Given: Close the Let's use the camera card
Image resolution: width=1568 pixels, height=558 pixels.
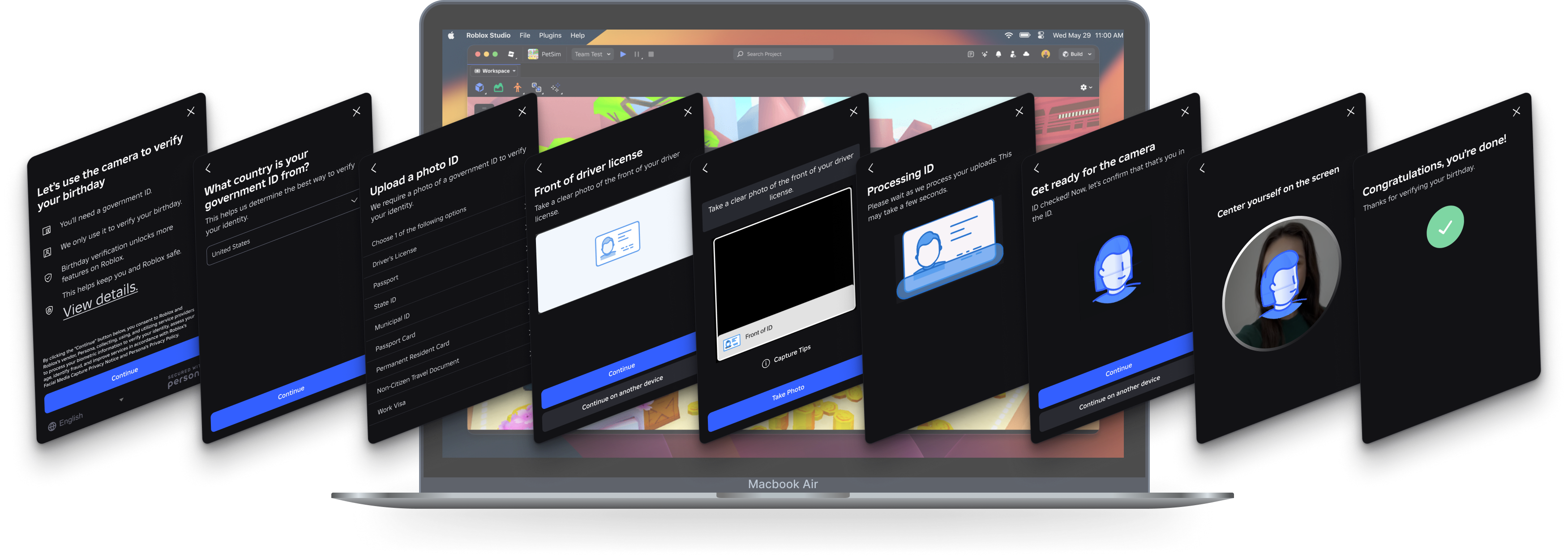Looking at the screenshot, I should coord(191,112).
